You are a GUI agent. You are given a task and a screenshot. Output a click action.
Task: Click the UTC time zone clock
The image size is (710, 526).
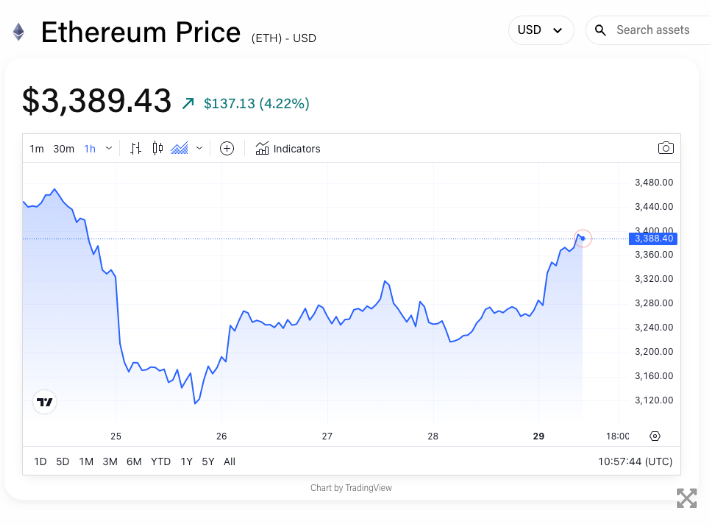point(635,461)
